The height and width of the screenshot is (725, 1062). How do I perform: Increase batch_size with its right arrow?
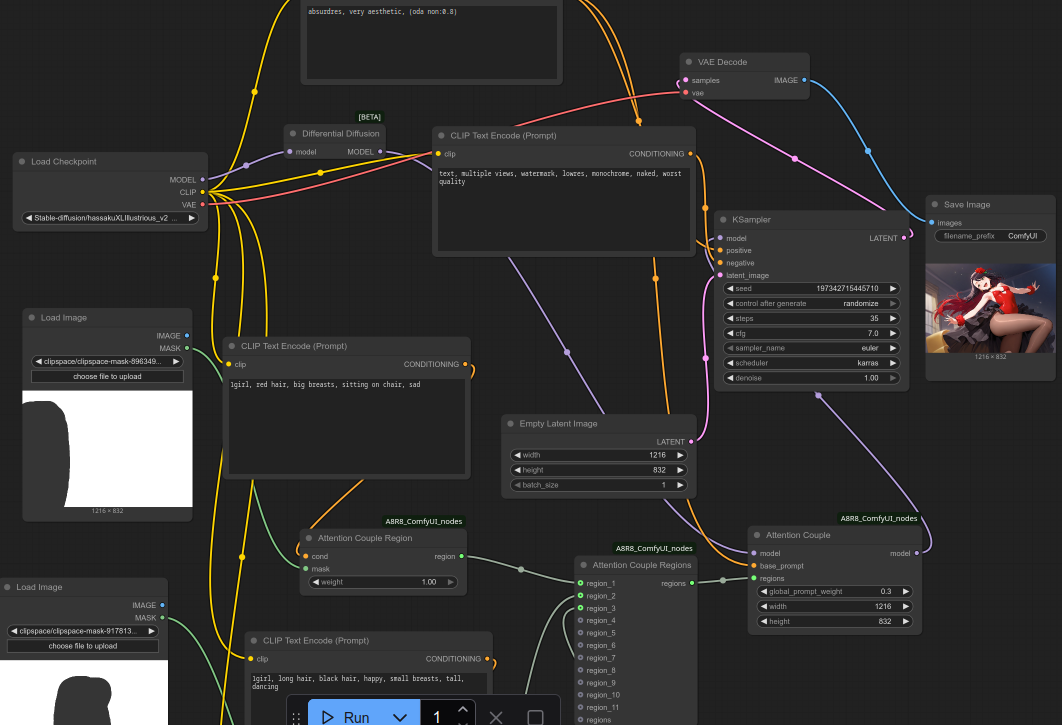(x=680, y=485)
